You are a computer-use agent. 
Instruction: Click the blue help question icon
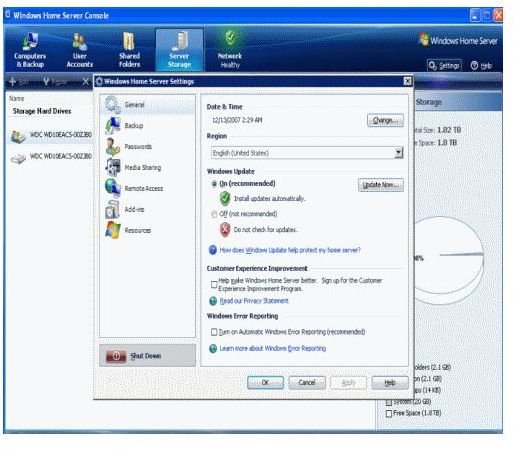213,250
